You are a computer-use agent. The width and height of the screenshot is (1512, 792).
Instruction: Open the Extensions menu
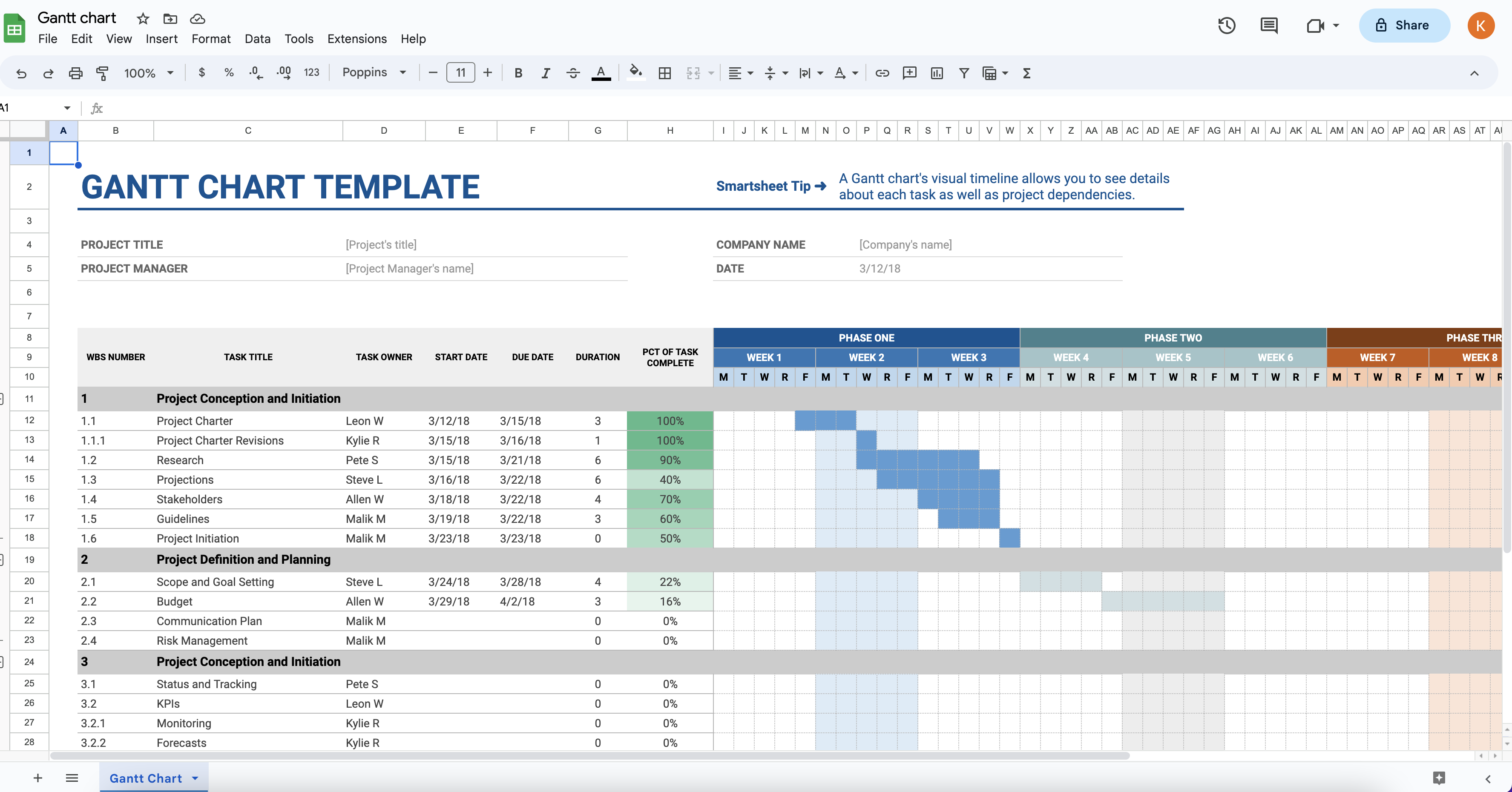pos(357,39)
